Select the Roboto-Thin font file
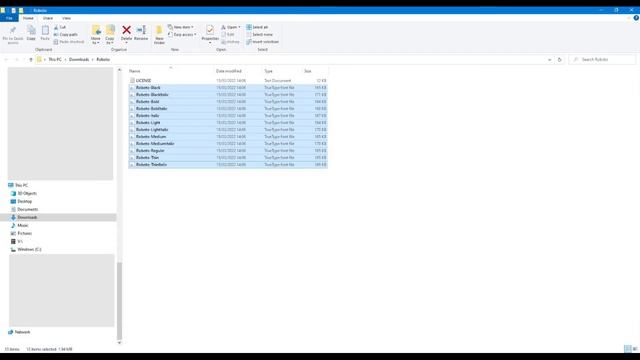The image size is (640, 360). tap(228, 158)
